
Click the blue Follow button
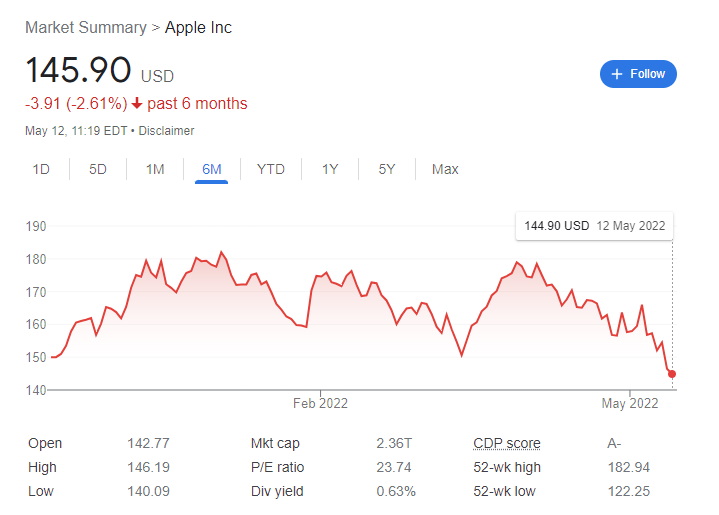click(x=638, y=74)
